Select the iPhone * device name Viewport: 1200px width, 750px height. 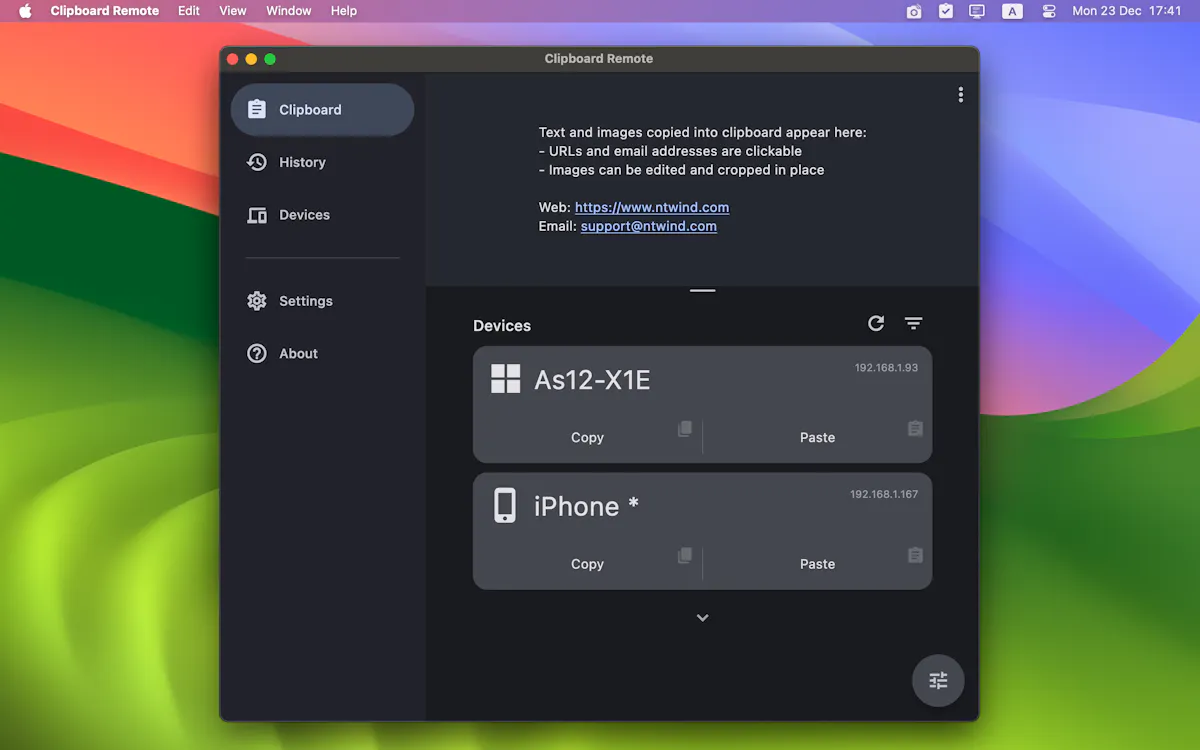587,507
